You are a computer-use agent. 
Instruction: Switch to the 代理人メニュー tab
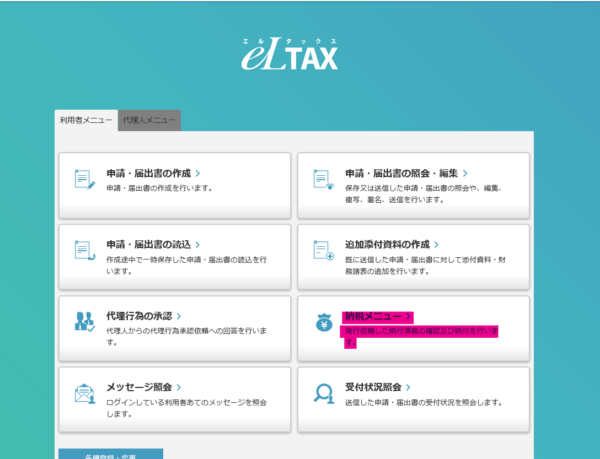149,120
